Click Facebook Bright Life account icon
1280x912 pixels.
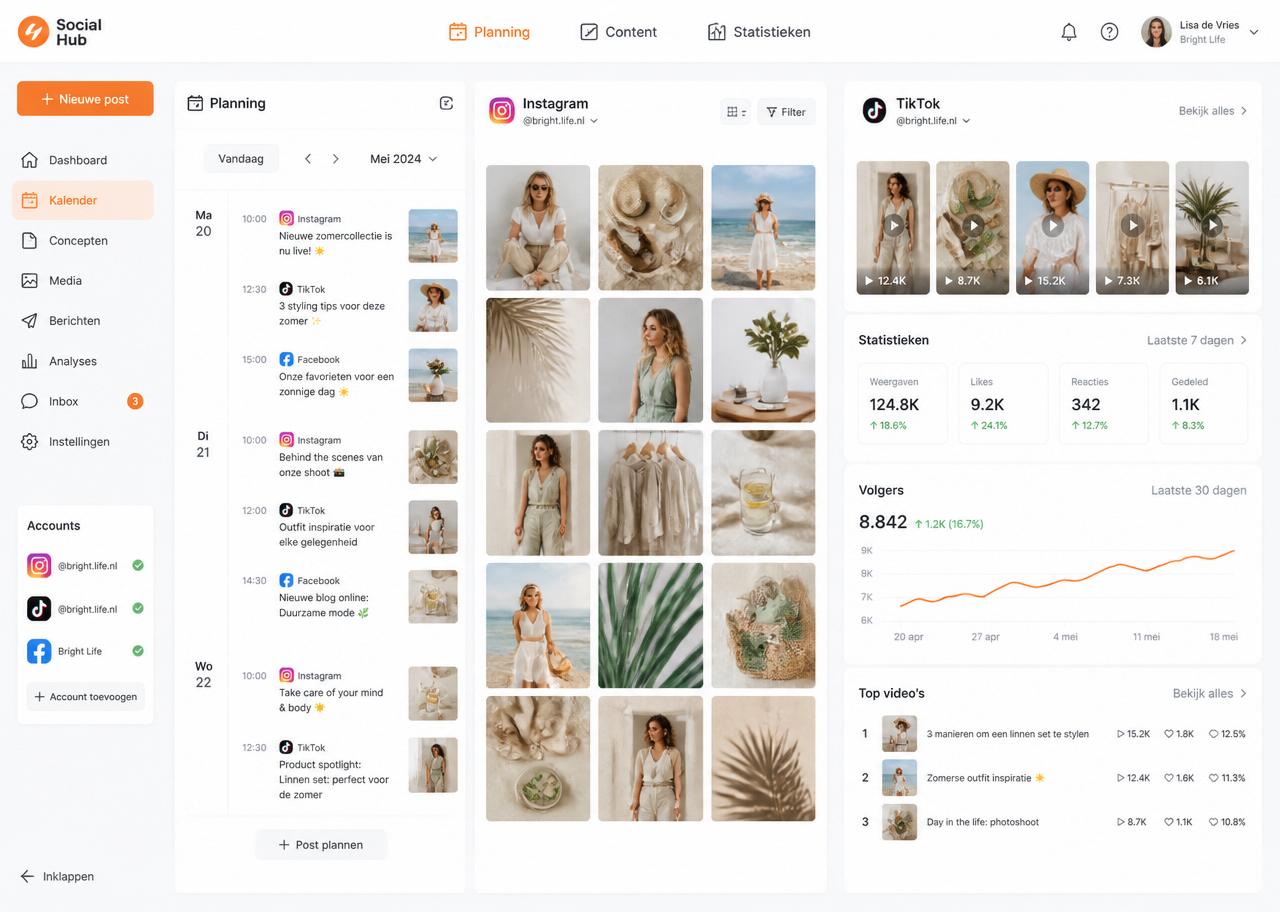pos(39,651)
